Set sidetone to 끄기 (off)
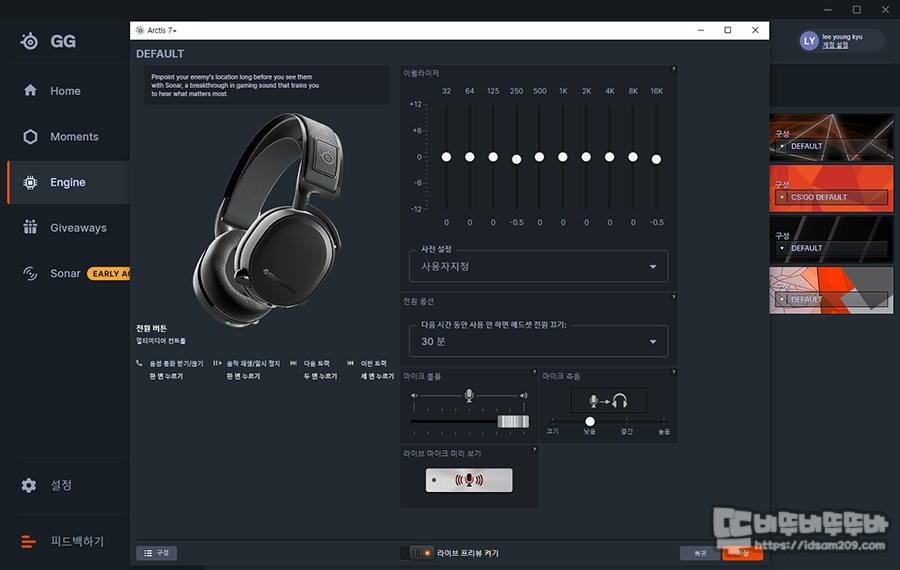900x570 pixels. click(552, 431)
